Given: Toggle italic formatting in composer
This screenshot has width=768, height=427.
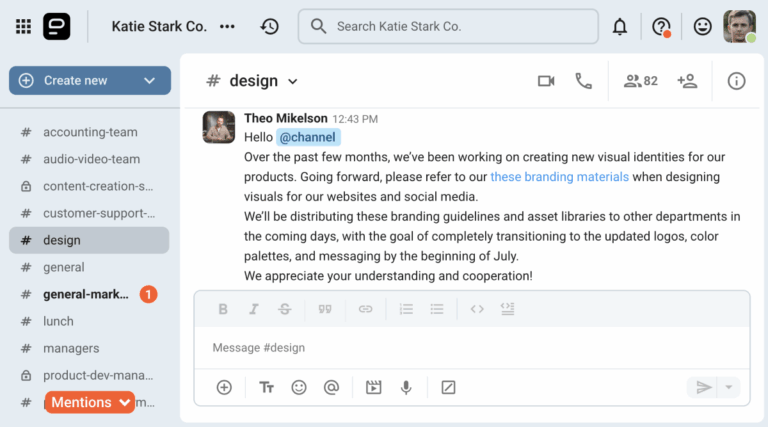Looking at the screenshot, I should click(254, 309).
